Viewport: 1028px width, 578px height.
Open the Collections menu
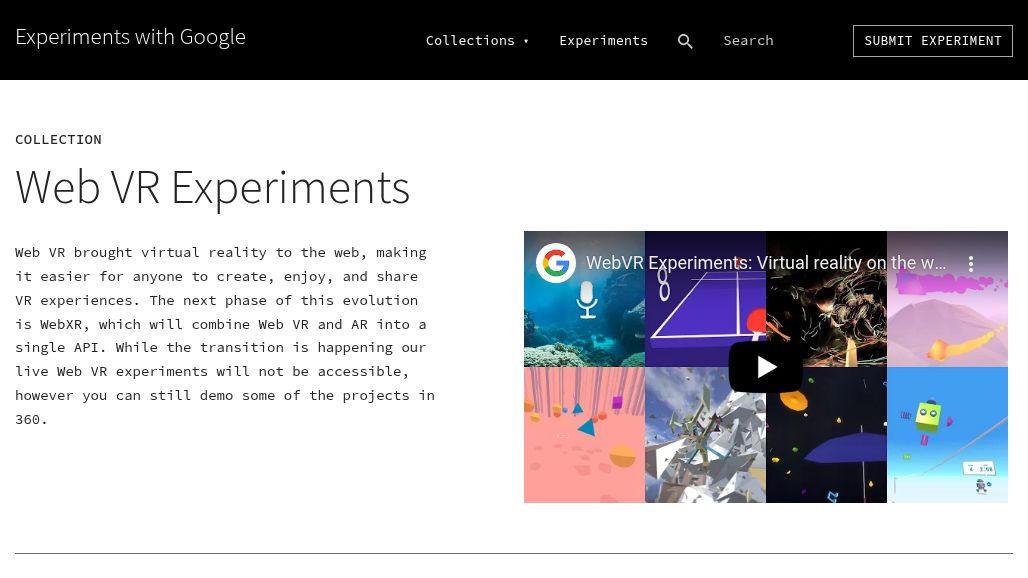click(x=470, y=41)
